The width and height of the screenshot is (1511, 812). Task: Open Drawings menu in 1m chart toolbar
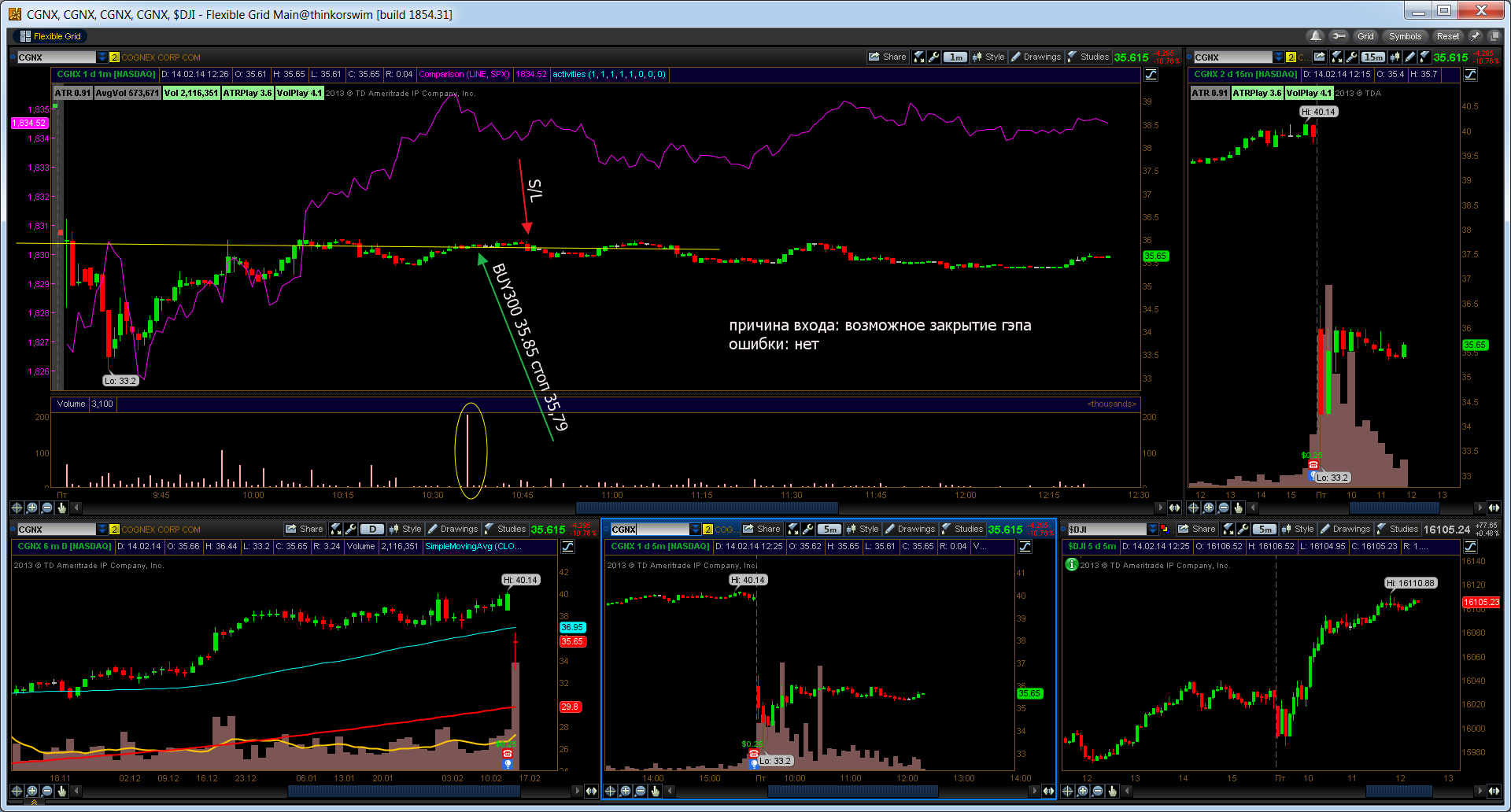coord(1036,57)
